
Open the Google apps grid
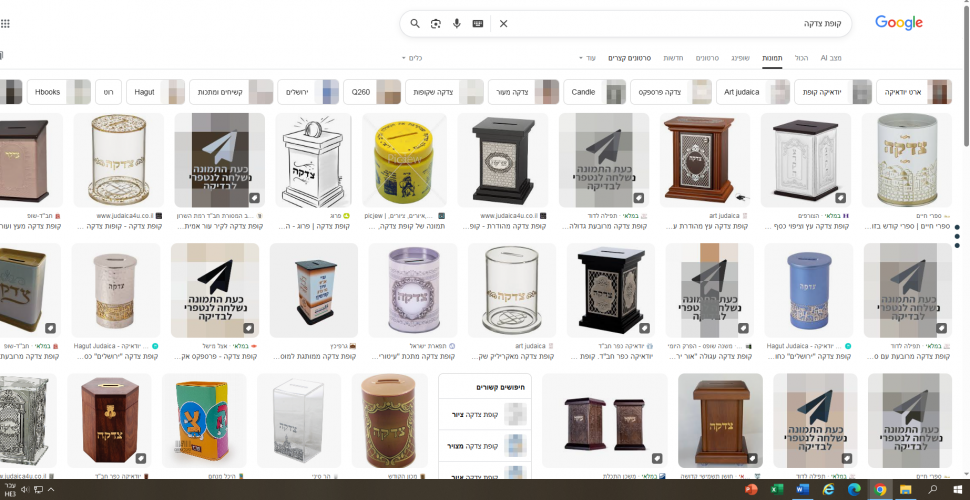pyautogui.click(x=6, y=23)
